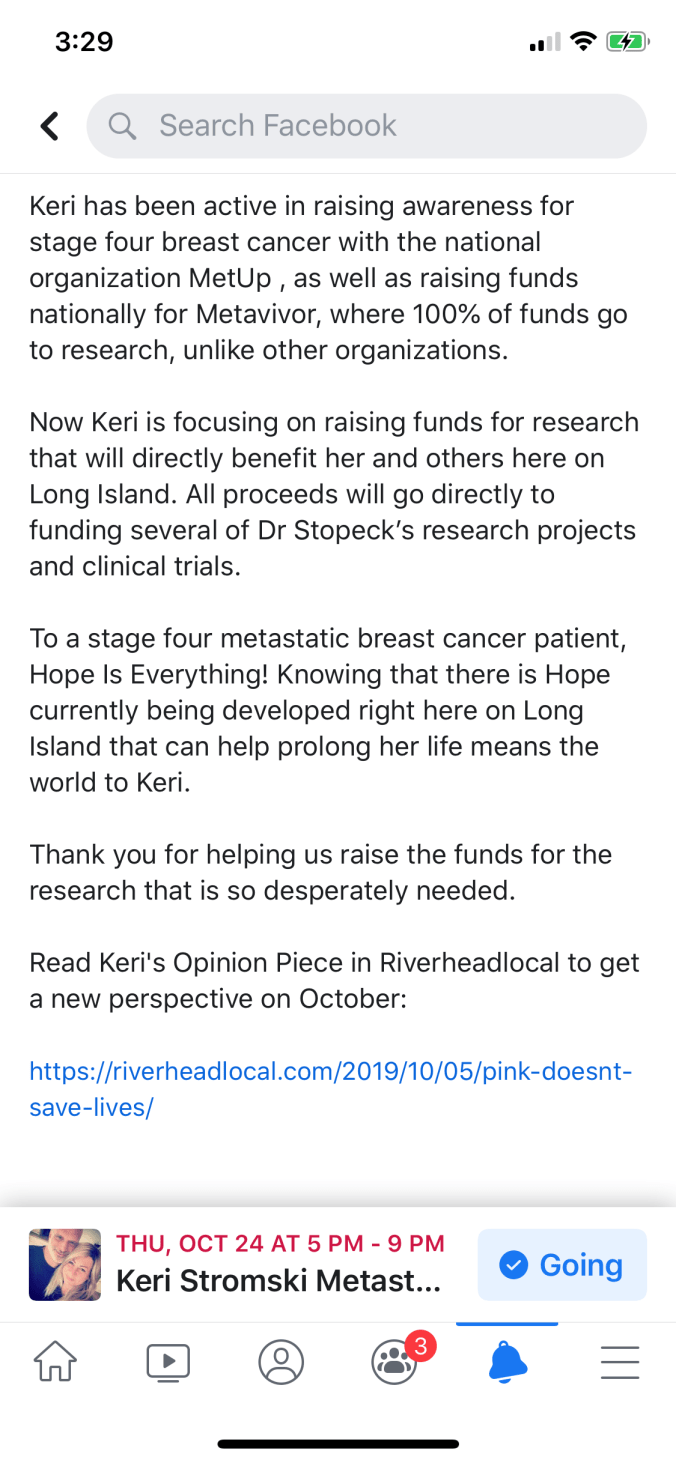
Task: Tap the Keri Stromski event title
Action: point(278,1281)
